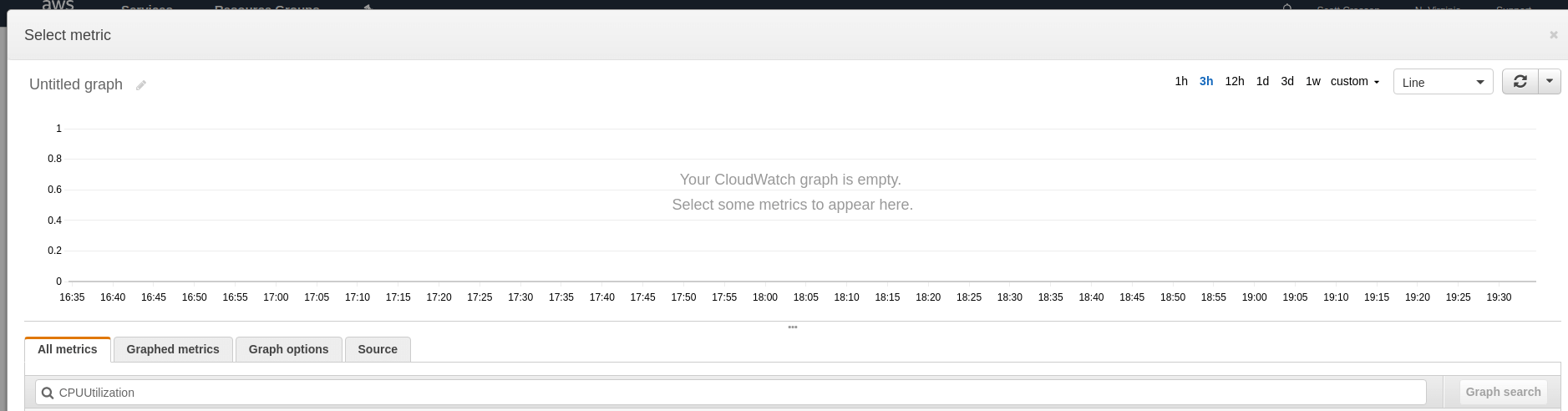Image resolution: width=1568 pixels, height=411 pixels.
Task: Open the refresh options dropdown arrow
Action: pos(1550,82)
